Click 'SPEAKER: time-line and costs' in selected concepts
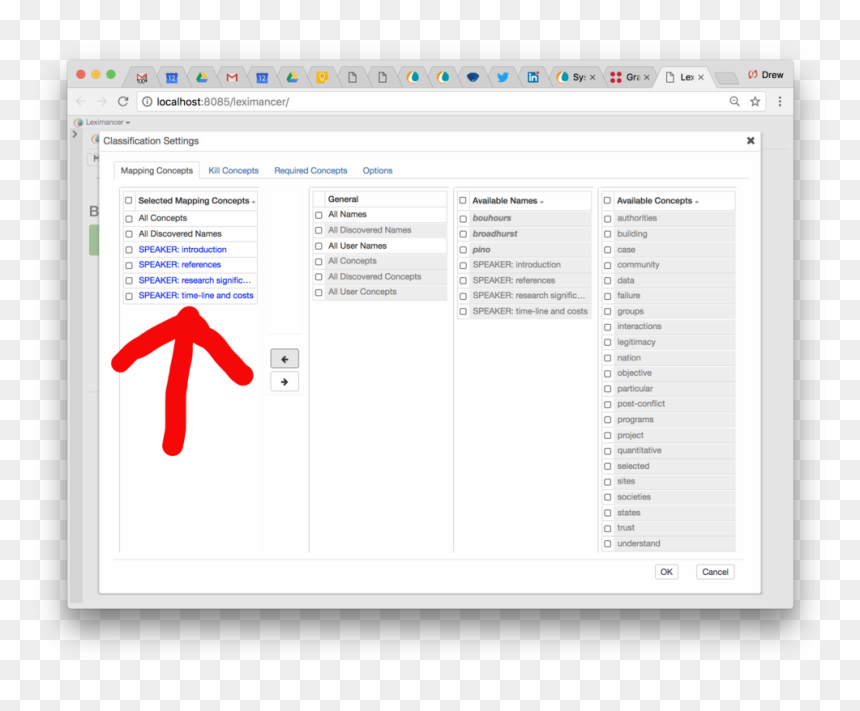The width and height of the screenshot is (860, 711). (196, 295)
